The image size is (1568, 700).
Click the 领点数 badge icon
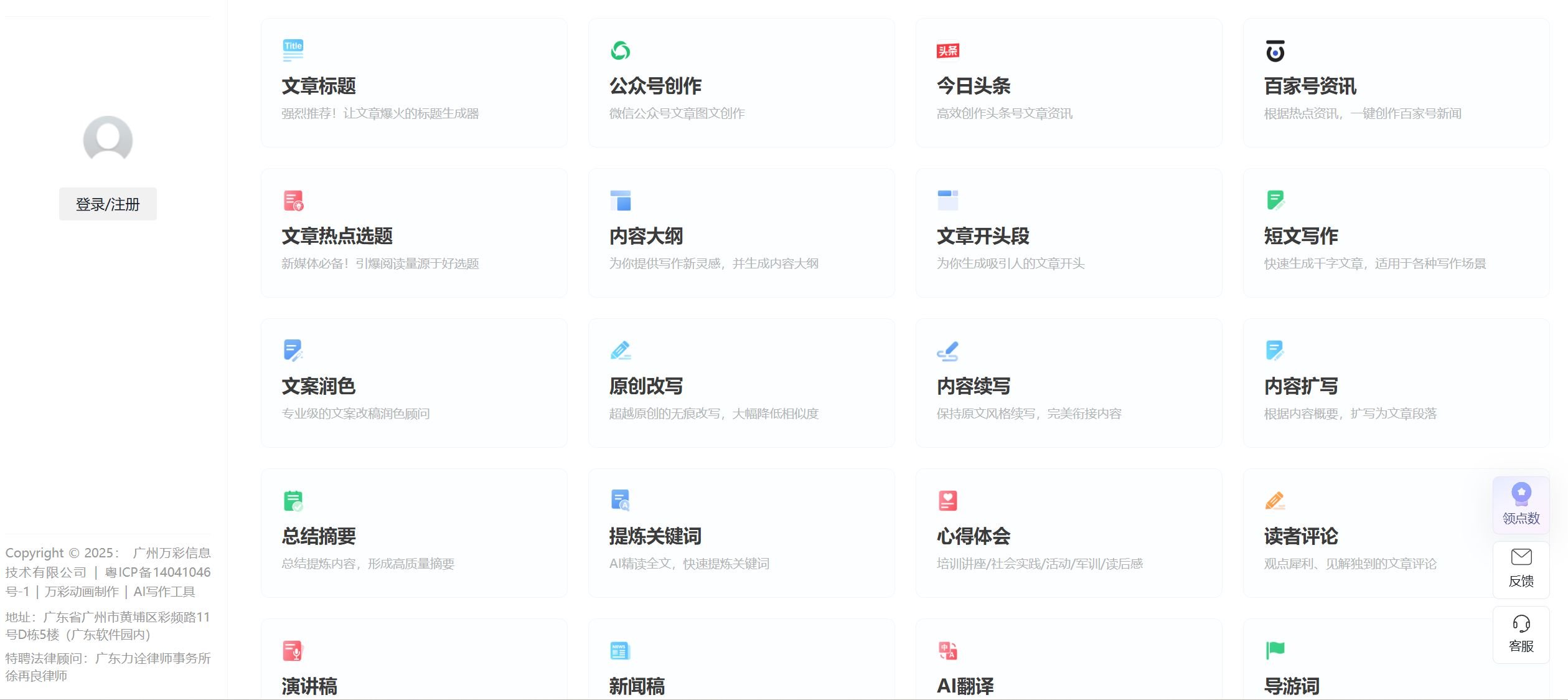pos(1521,494)
